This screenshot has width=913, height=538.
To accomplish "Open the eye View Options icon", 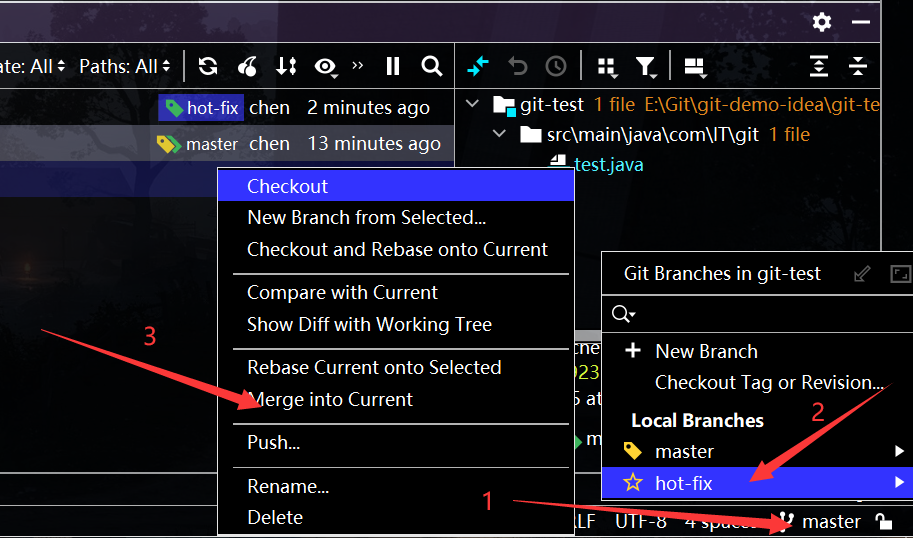I will [325, 67].
